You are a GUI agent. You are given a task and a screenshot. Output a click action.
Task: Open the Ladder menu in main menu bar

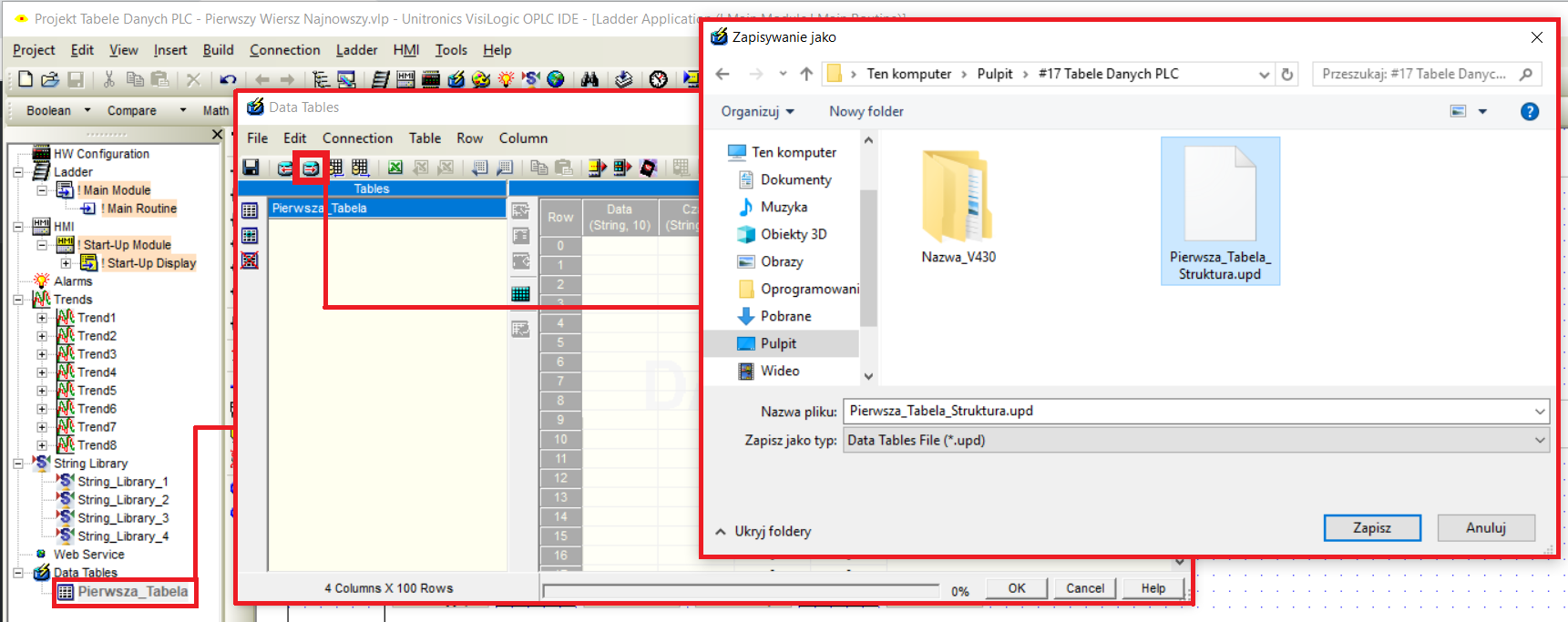(x=356, y=50)
